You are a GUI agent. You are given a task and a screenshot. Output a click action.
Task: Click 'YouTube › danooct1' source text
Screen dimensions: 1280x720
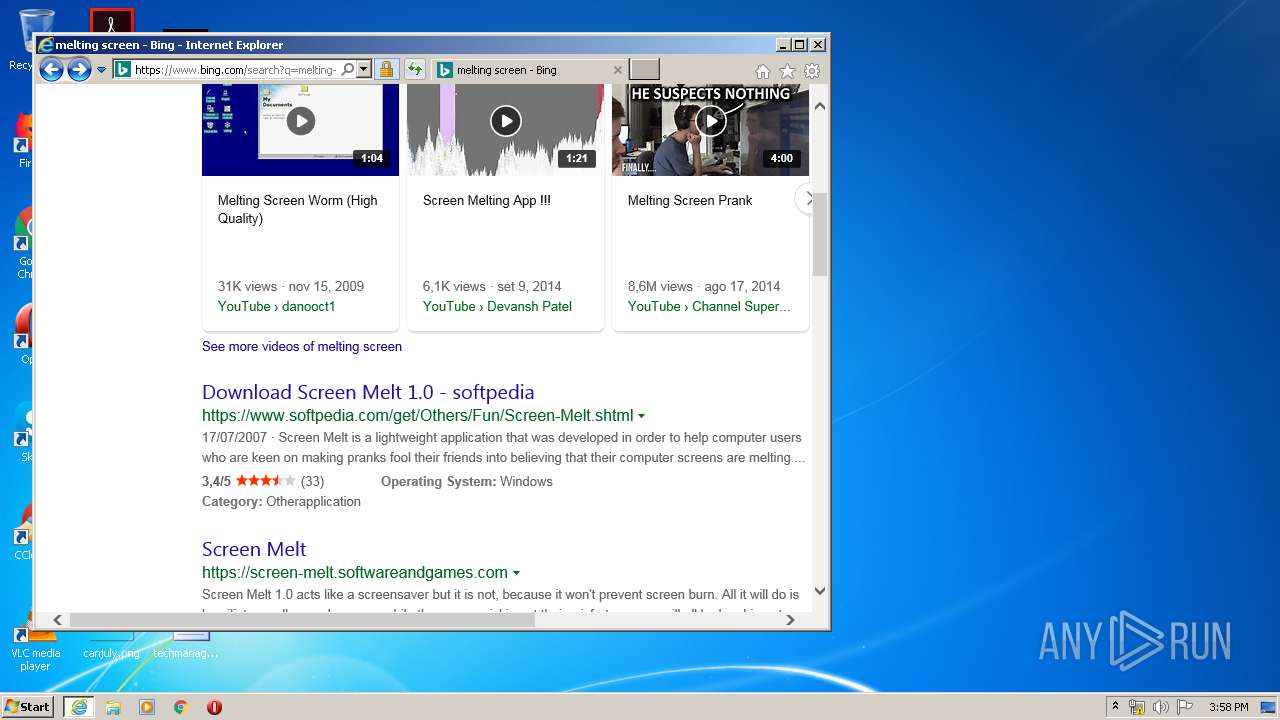tap(277, 306)
